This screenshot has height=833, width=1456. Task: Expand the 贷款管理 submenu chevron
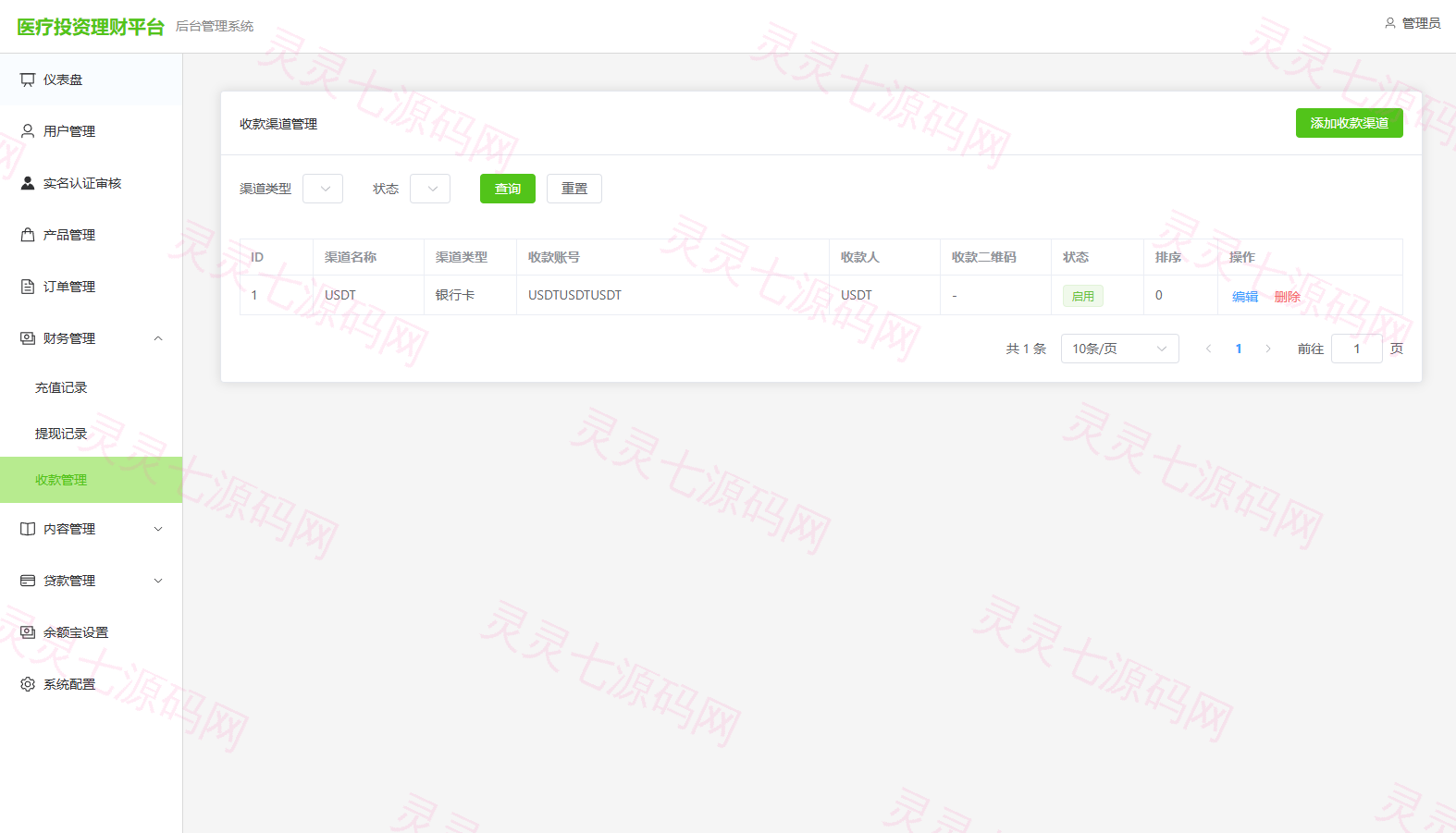(158, 581)
